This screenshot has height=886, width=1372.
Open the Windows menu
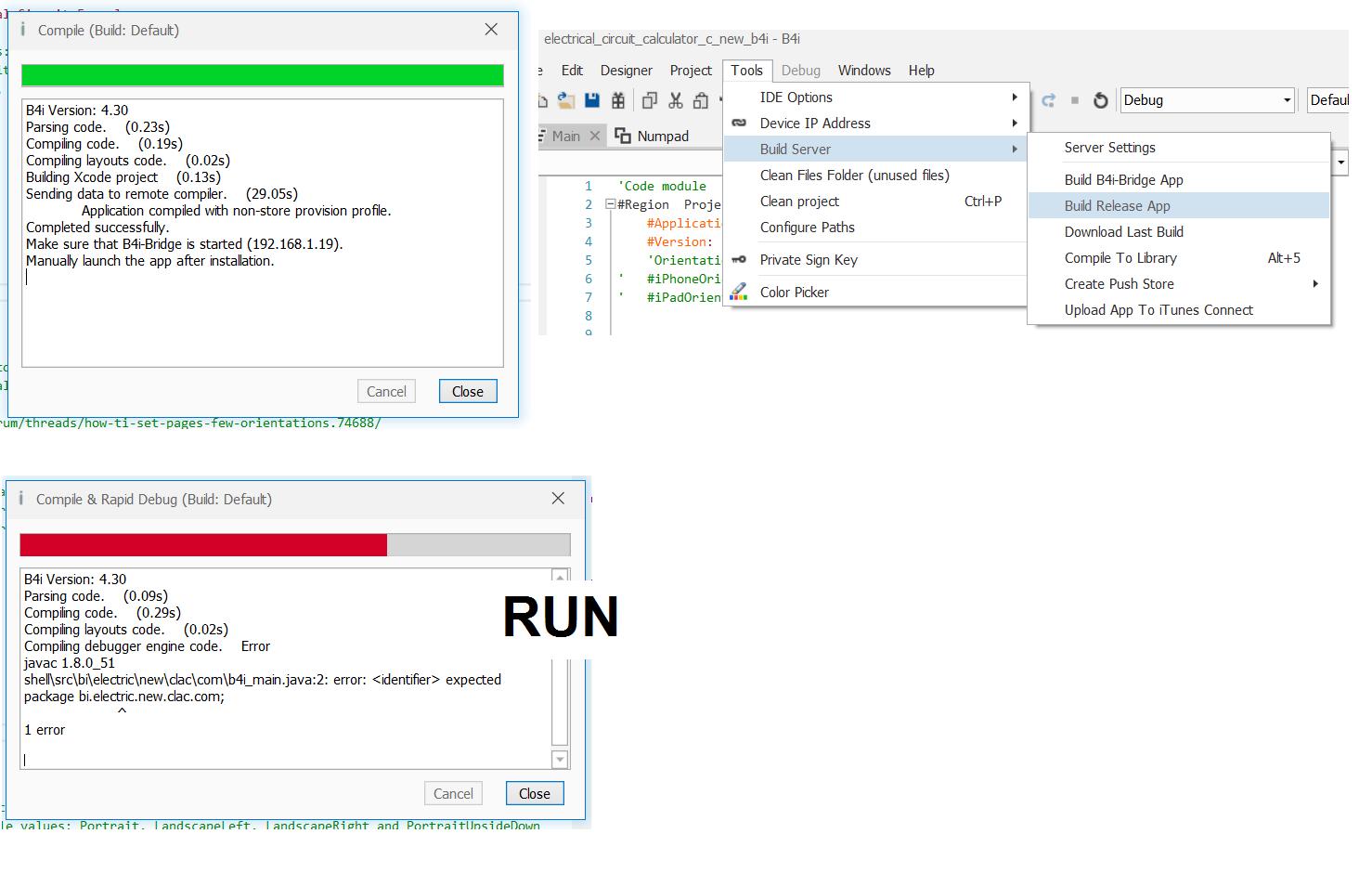click(x=864, y=71)
